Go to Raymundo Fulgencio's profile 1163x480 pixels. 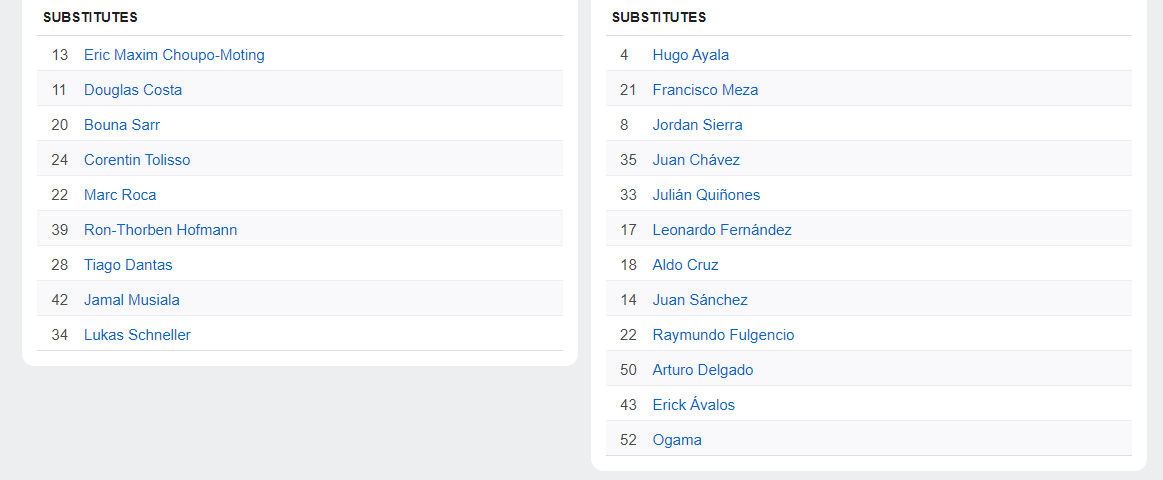pos(723,335)
